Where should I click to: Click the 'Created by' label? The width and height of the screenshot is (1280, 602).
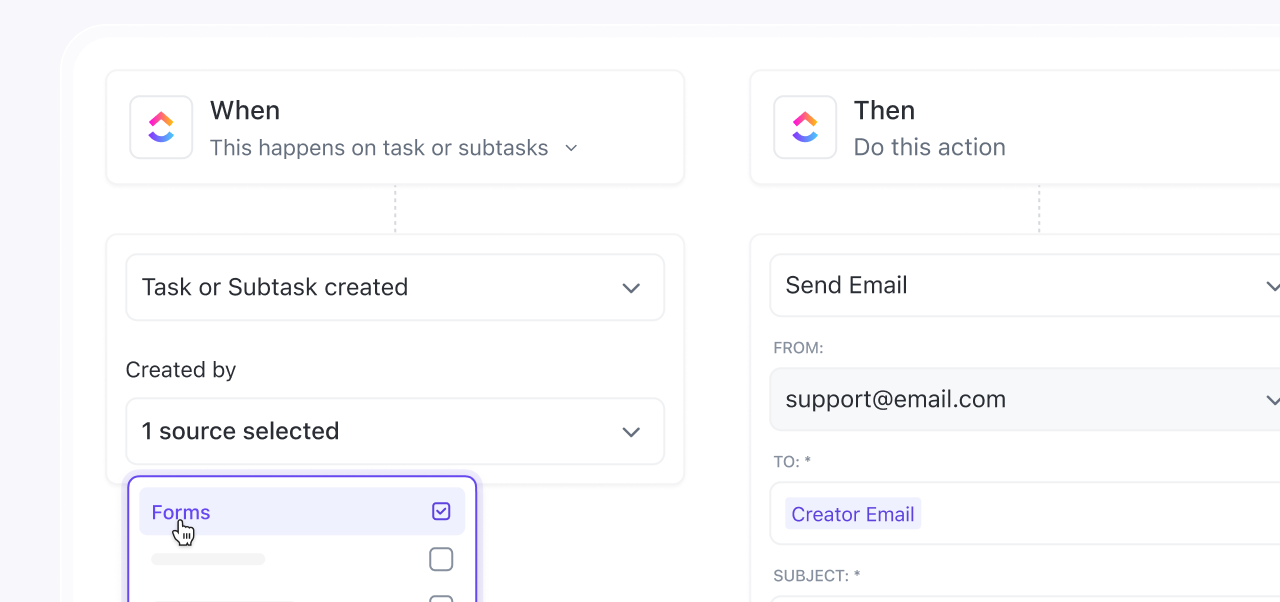click(x=181, y=370)
